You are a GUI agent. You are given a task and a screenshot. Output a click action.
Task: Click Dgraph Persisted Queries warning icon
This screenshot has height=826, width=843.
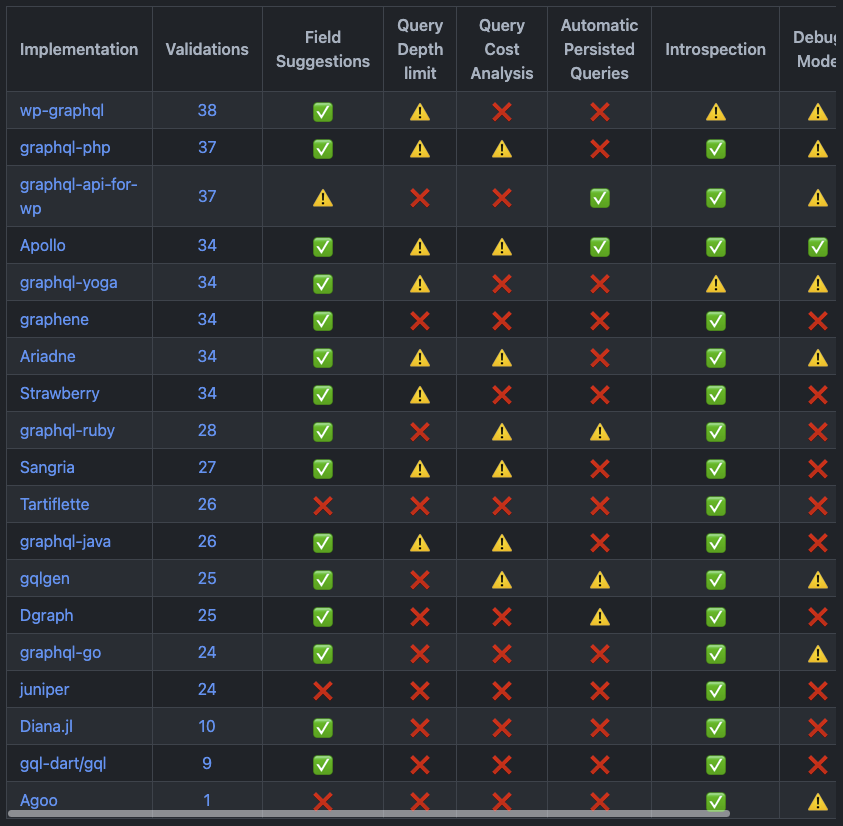(x=599, y=617)
